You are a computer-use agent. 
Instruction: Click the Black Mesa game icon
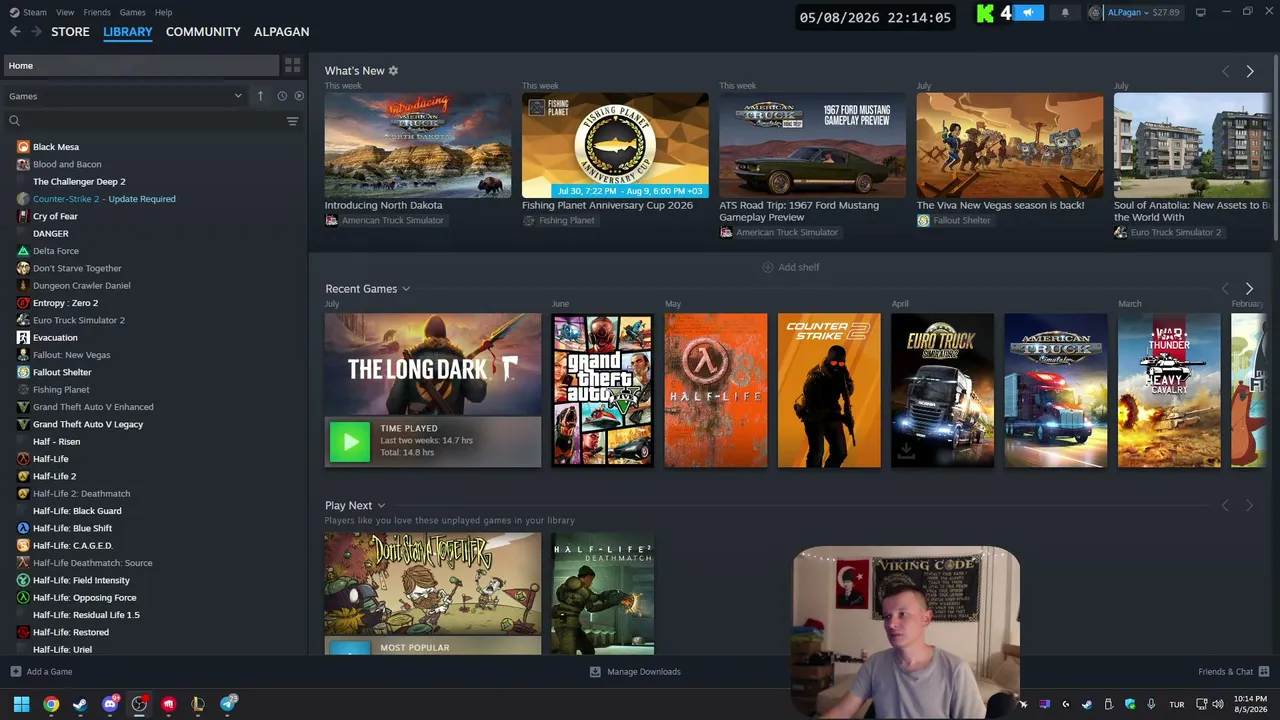click(23, 147)
